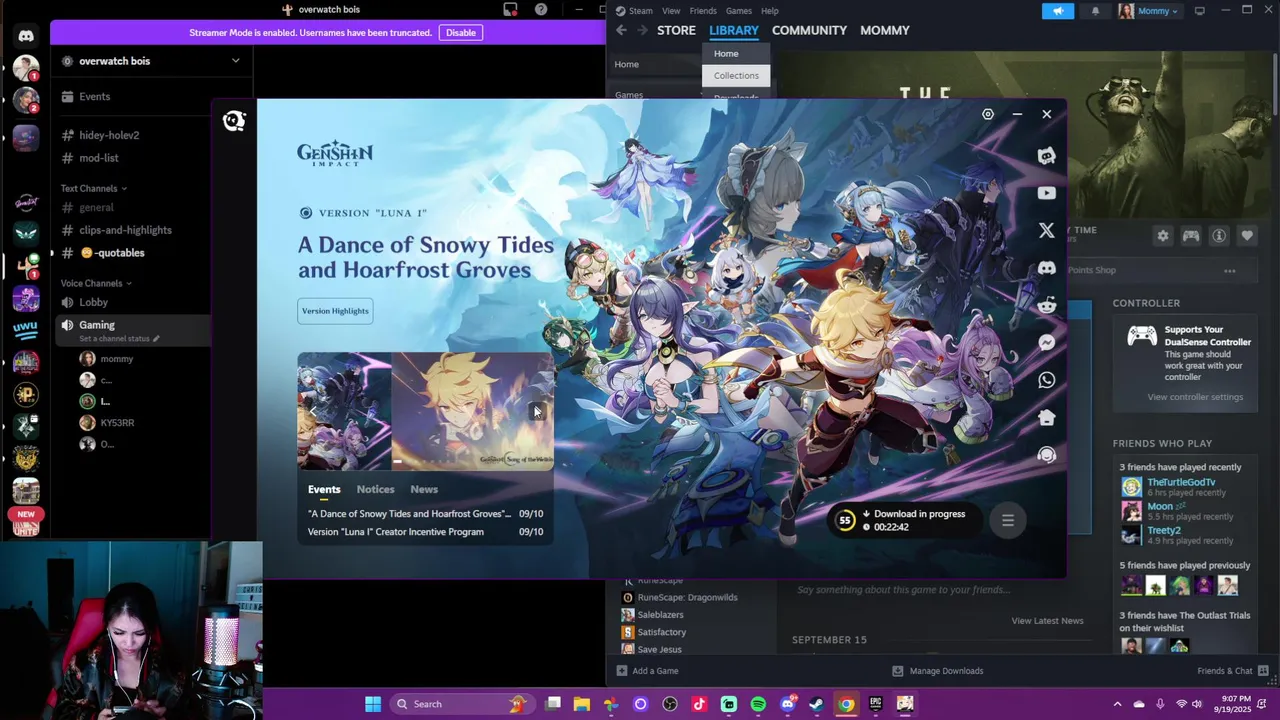Open Steam STORE tab
This screenshot has width=1280, height=720.
pos(676,30)
